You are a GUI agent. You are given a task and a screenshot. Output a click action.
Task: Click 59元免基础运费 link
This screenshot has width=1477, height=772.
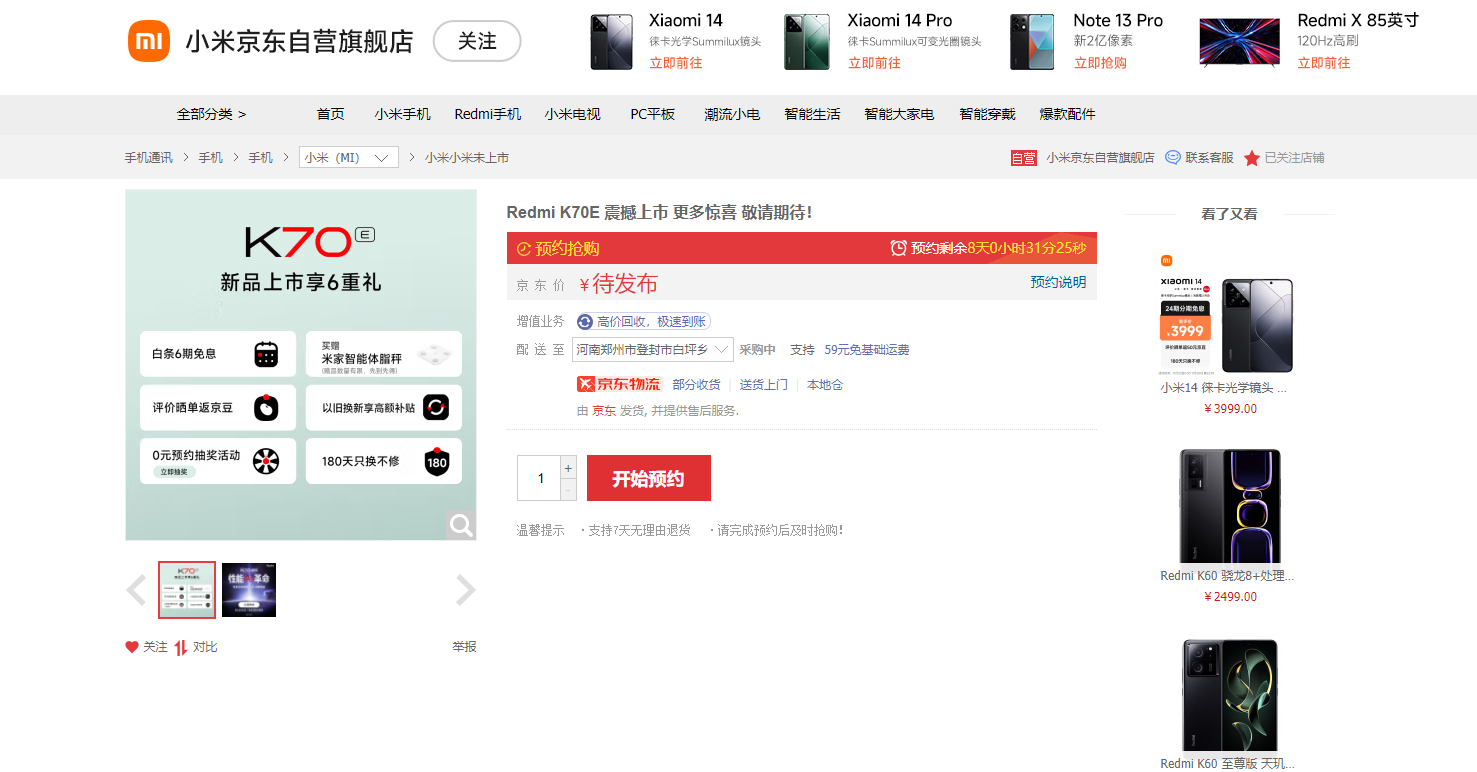coord(867,350)
